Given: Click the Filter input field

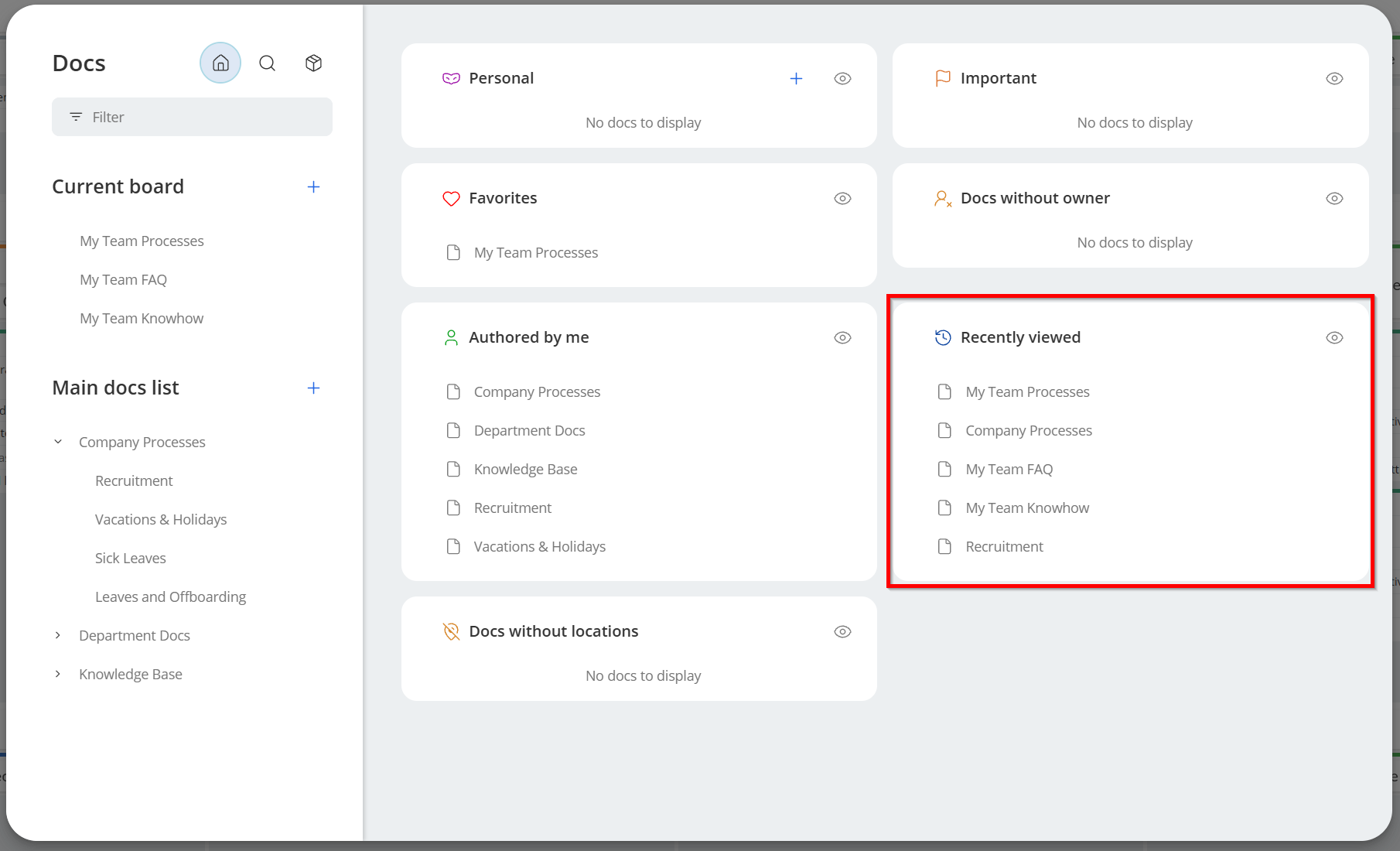Looking at the screenshot, I should pos(192,118).
